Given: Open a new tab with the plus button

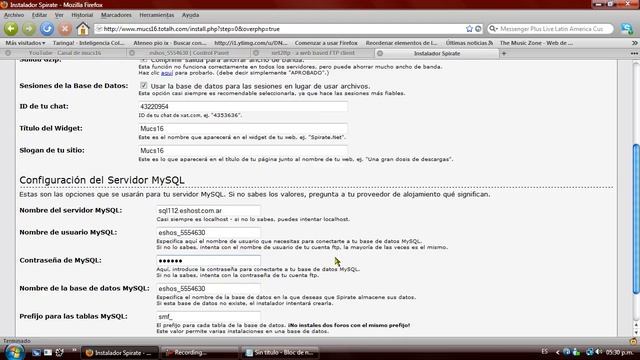Looking at the screenshot, I should [504, 53].
